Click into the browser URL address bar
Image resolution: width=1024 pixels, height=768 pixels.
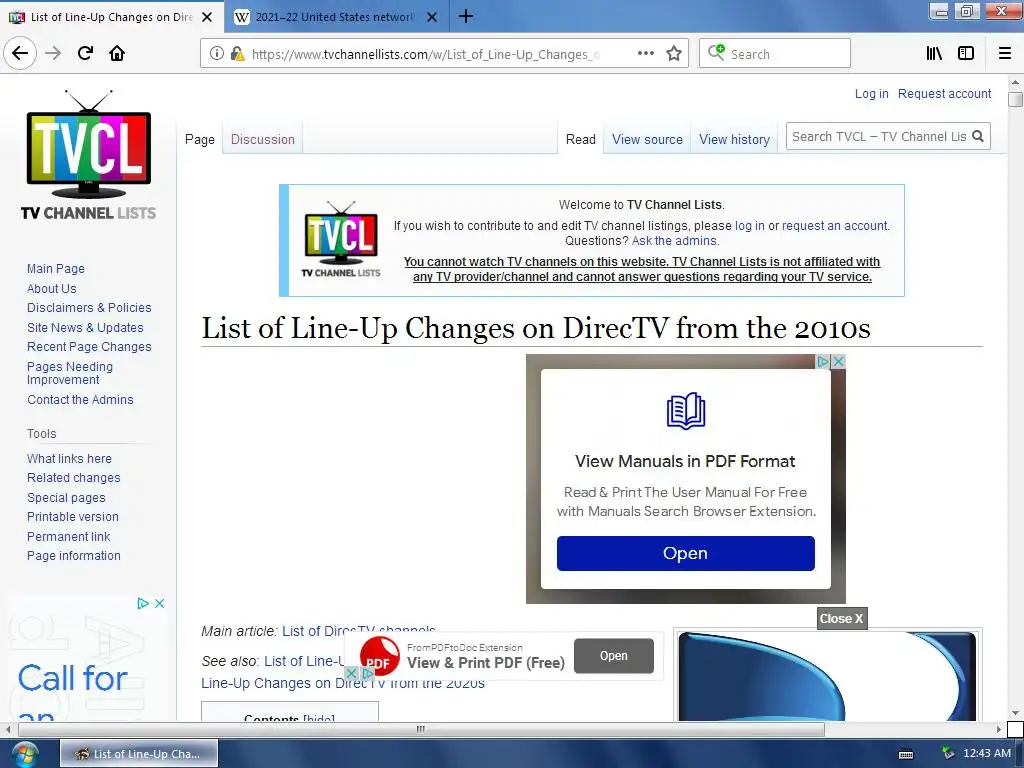424,54
